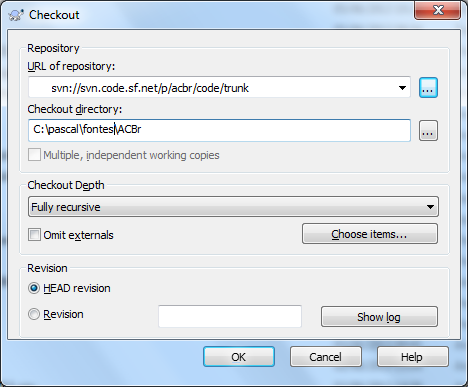Select the Revision radio button
468x387 pixels.
(34, 314)
